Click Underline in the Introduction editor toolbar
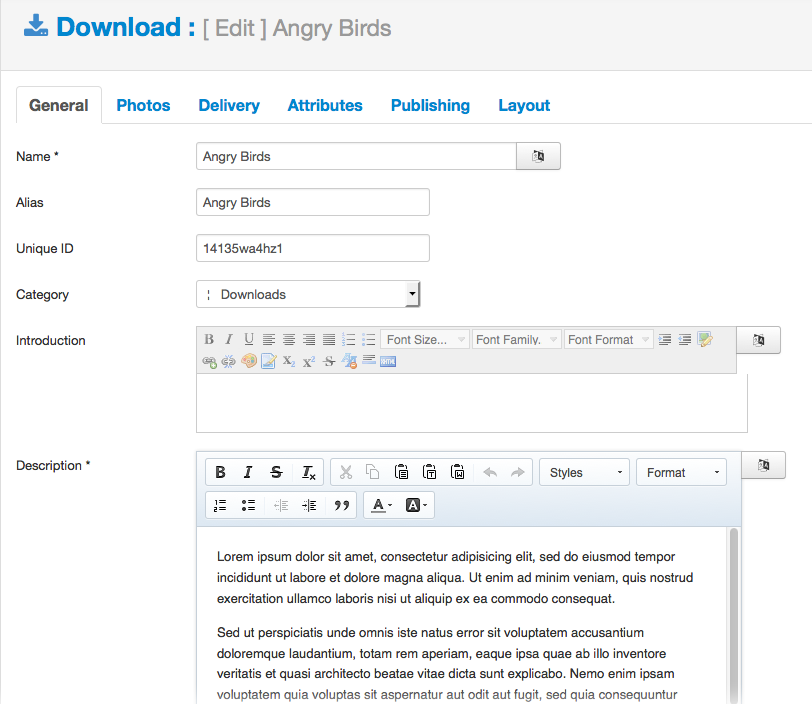812x704 pixels. tap(249, 339)
